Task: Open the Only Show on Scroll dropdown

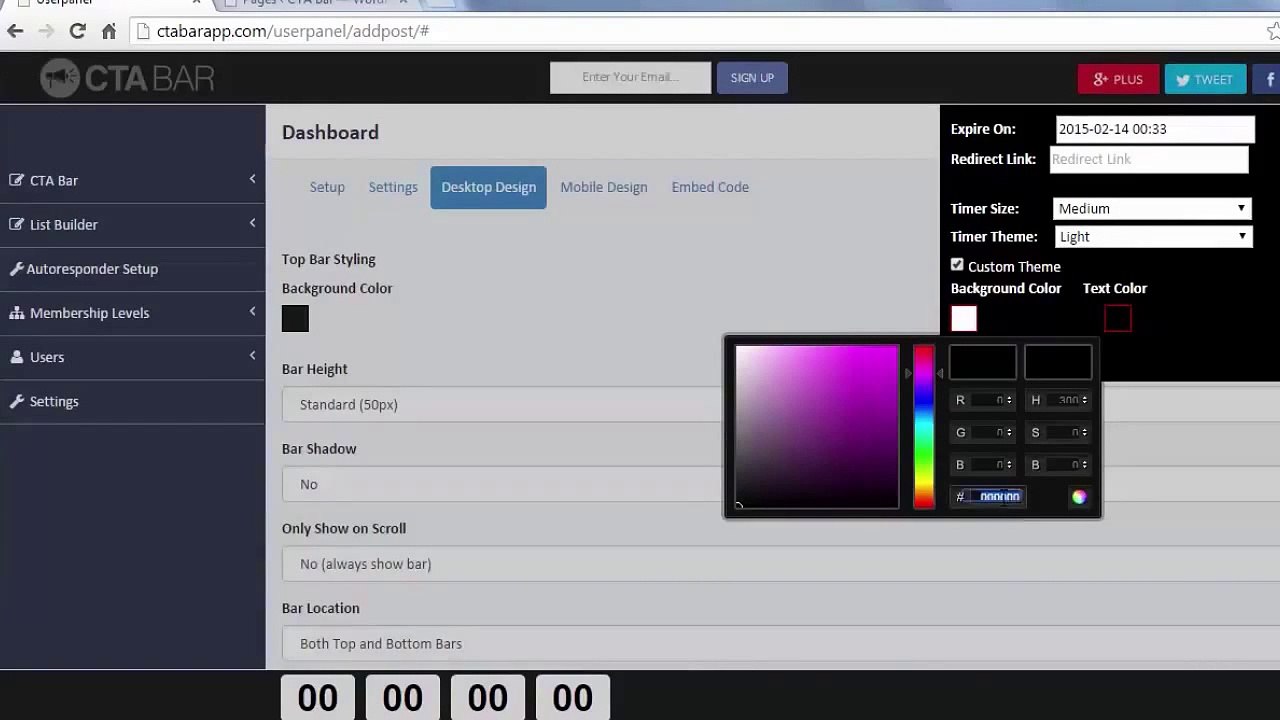Action: click(x=781, y=564)
